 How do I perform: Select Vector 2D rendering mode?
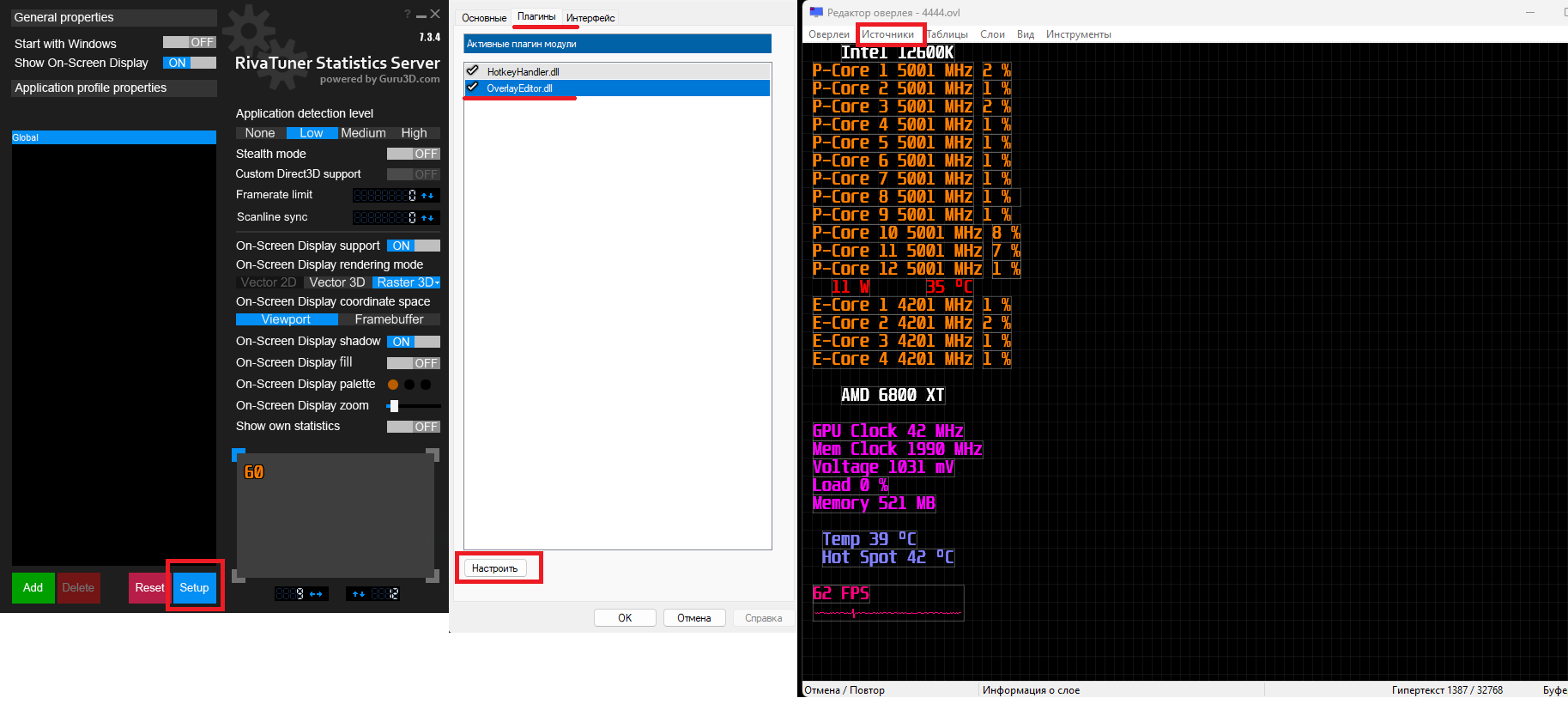tap(269, 282)
